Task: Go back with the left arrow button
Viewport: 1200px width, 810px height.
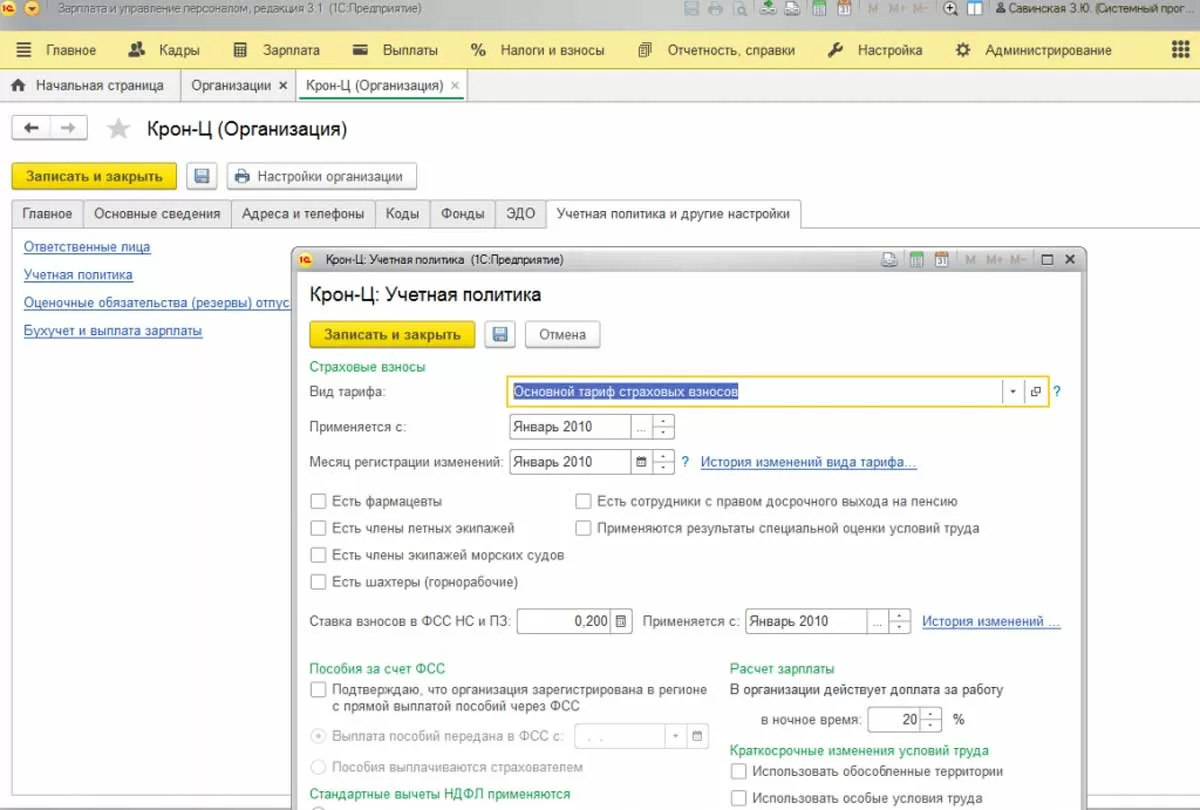Action: tap(31, 128)
